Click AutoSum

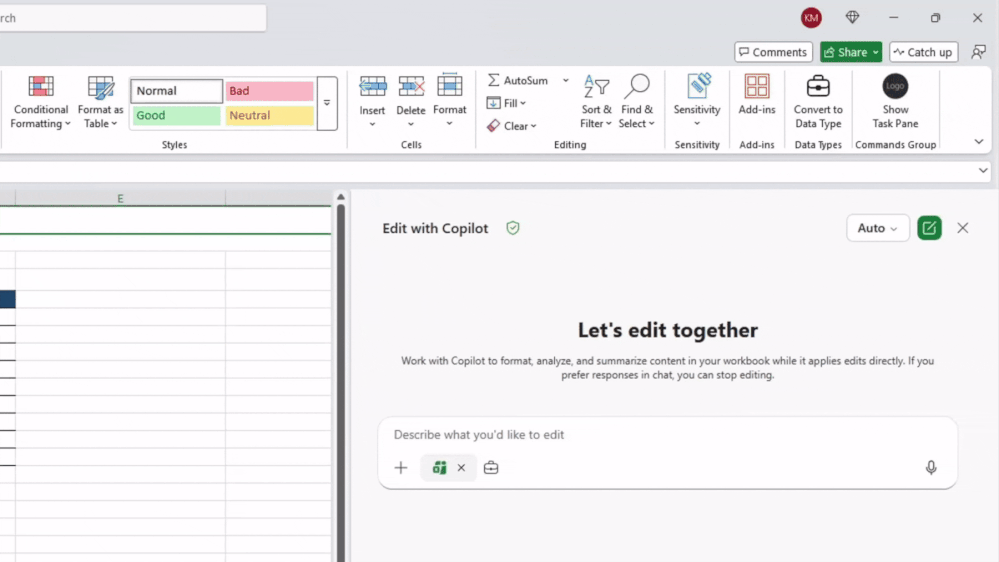(517, 80)
